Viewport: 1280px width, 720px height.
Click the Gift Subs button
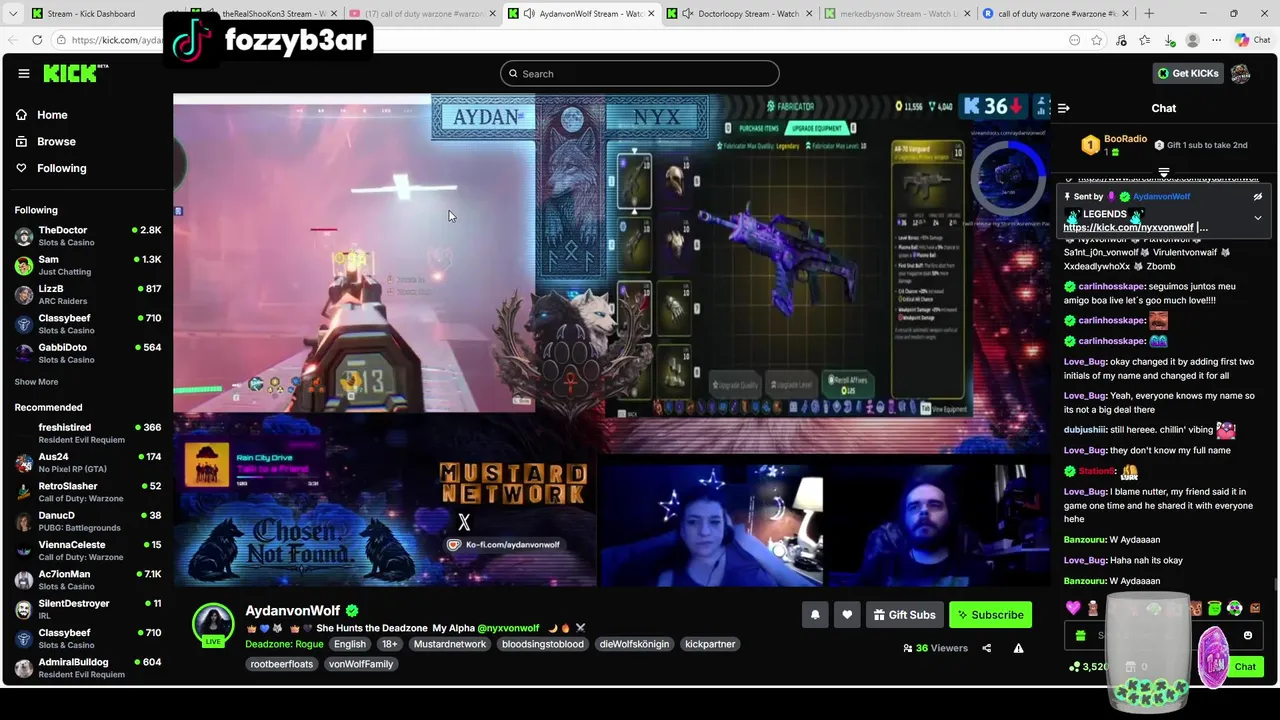(905, 615)
